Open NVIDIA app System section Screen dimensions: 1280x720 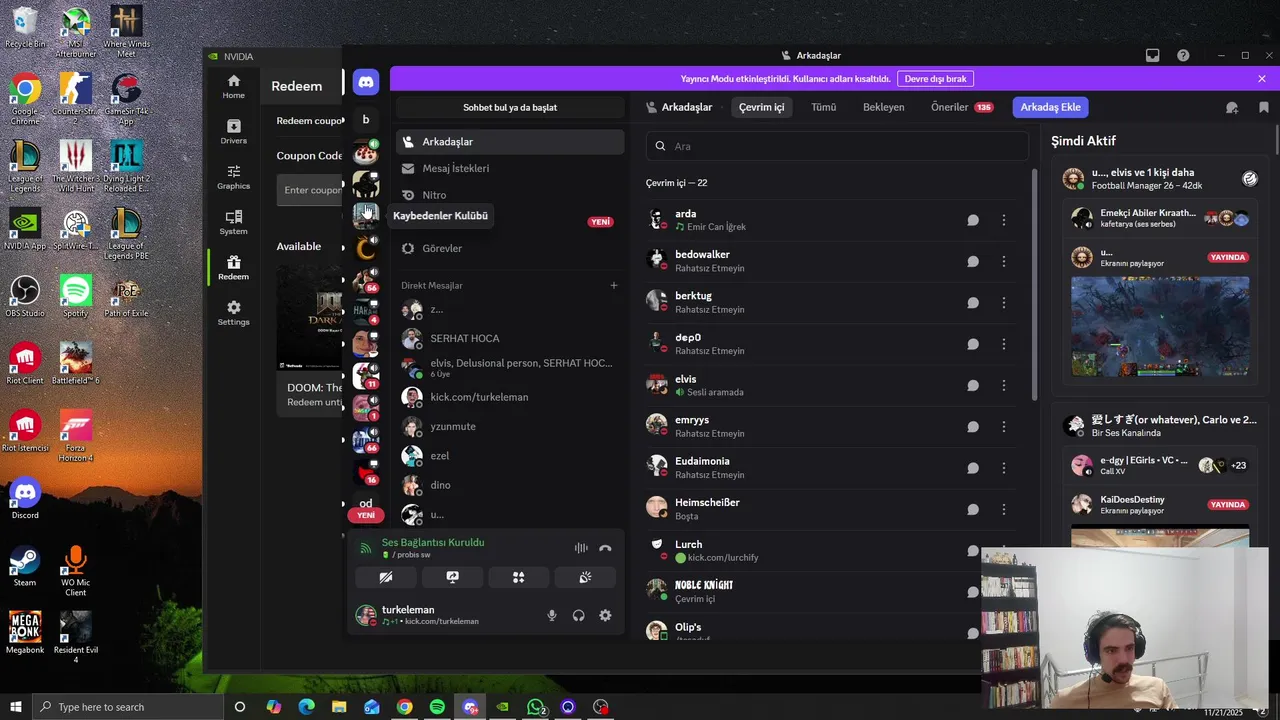(233, 222)
